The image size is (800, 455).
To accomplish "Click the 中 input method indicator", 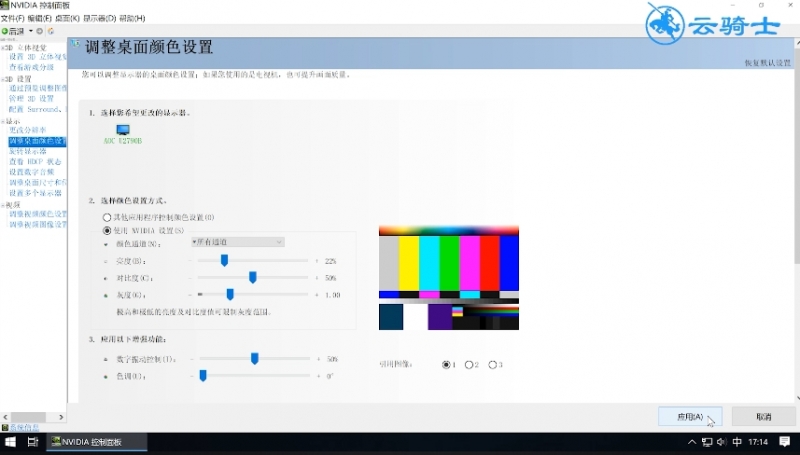I will 737,442.
